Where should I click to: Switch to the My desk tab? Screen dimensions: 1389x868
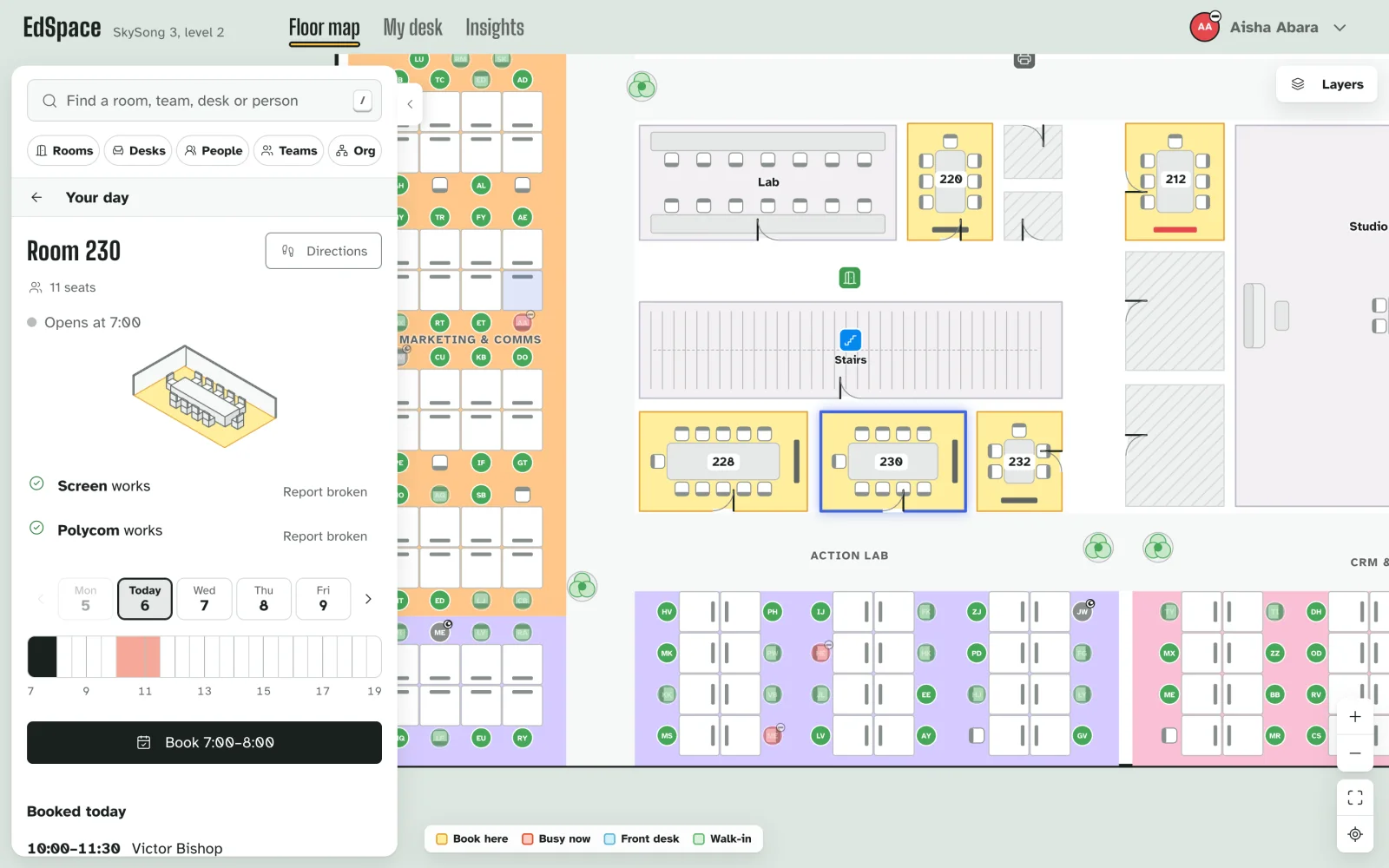(x=412, y=28)
